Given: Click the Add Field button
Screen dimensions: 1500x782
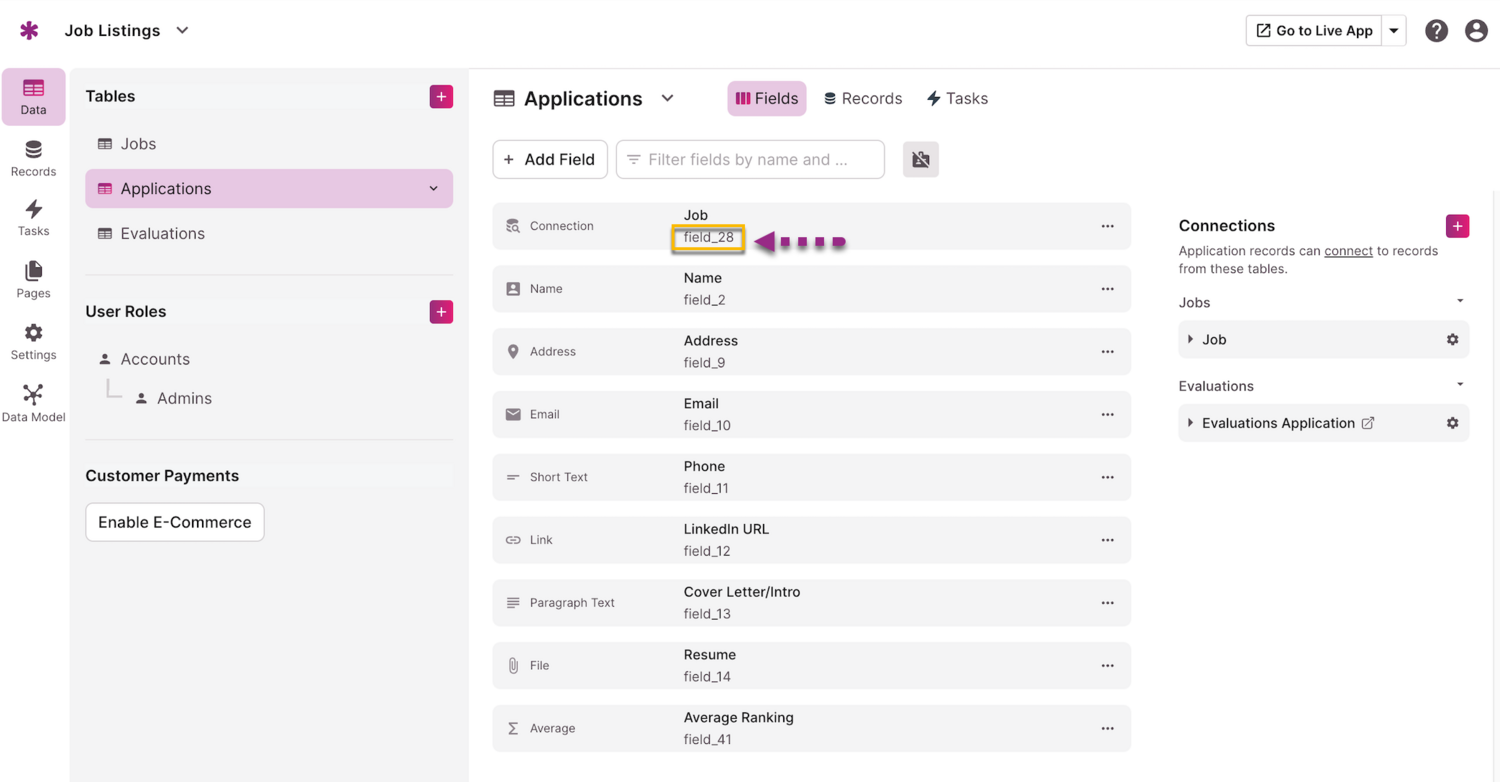Looking at the screenshot, I should (550, 160).
